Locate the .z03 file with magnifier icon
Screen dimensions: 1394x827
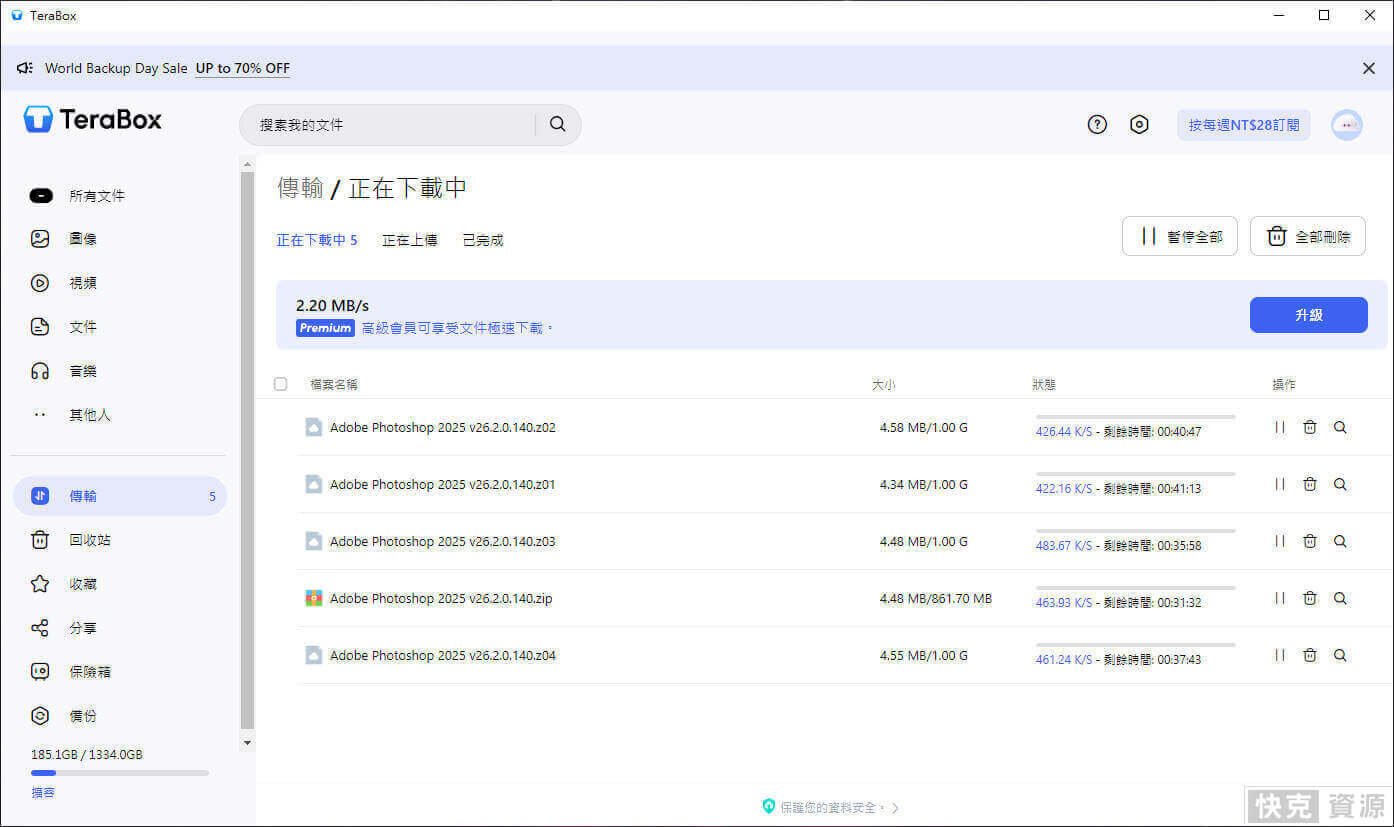[1340, 541]
